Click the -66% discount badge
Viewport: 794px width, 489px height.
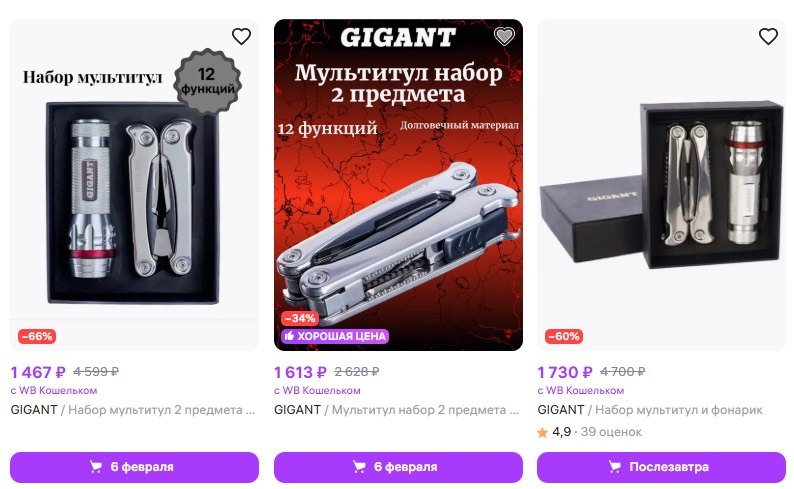(37, 336)
